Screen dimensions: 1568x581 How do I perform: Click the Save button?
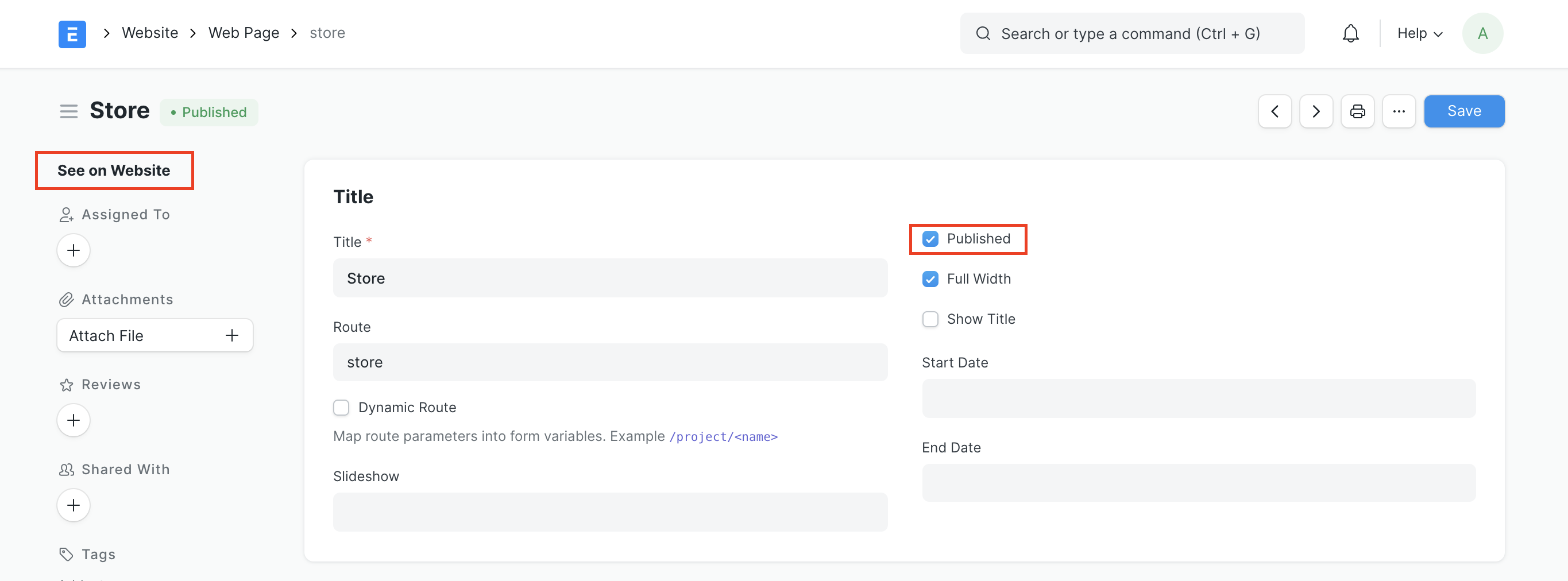(1464, 111)
